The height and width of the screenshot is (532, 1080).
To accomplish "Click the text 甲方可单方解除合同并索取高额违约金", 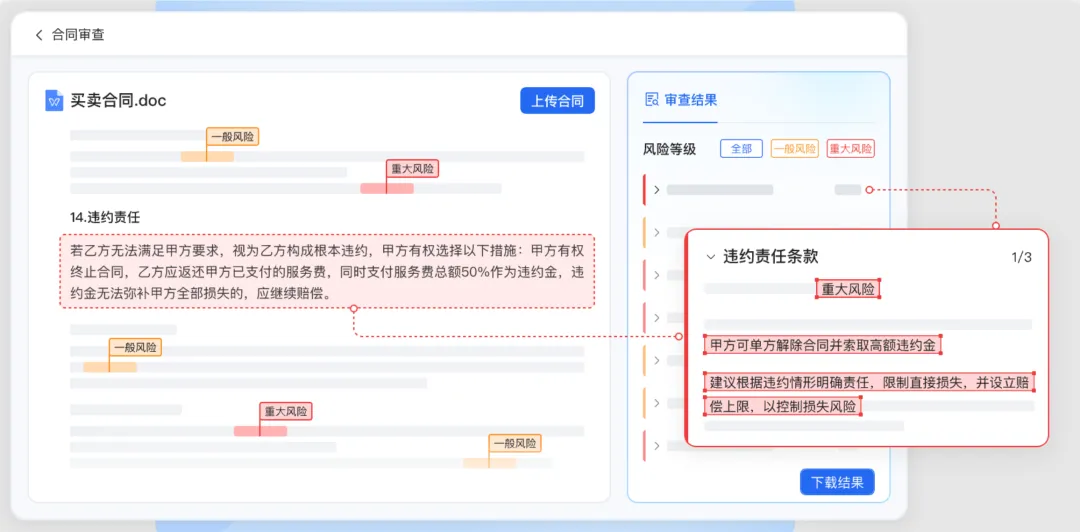I will [x=822, y=345].
